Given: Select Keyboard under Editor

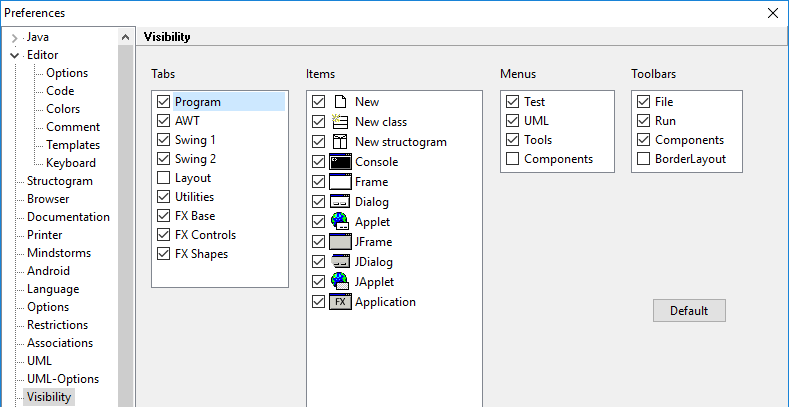Looking at the screenshot, I should point(71,163).
